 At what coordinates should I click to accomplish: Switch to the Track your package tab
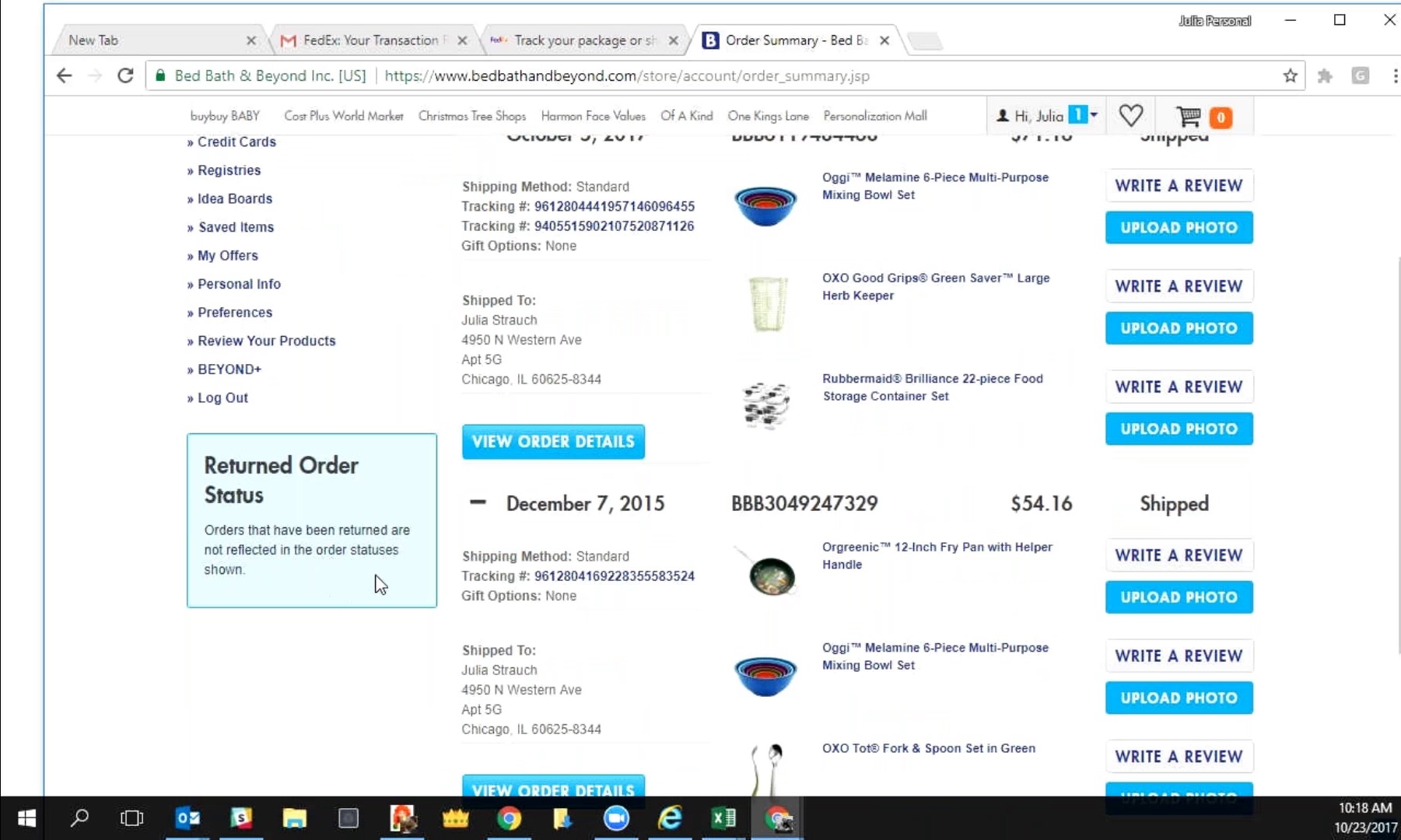(584, 40)
